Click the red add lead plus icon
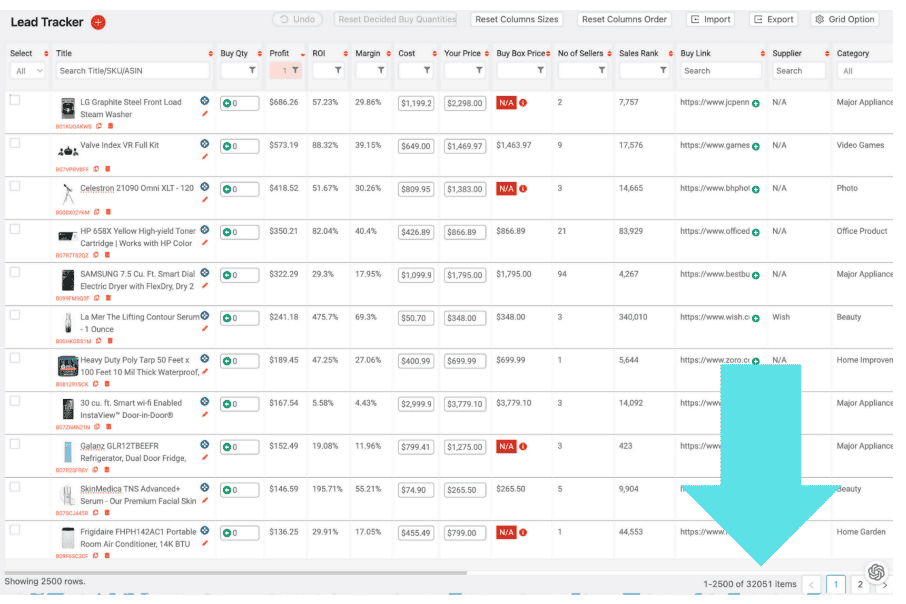The width and height of the screenshot is (906, 604). pyautogui.click(x=98, y=22)
